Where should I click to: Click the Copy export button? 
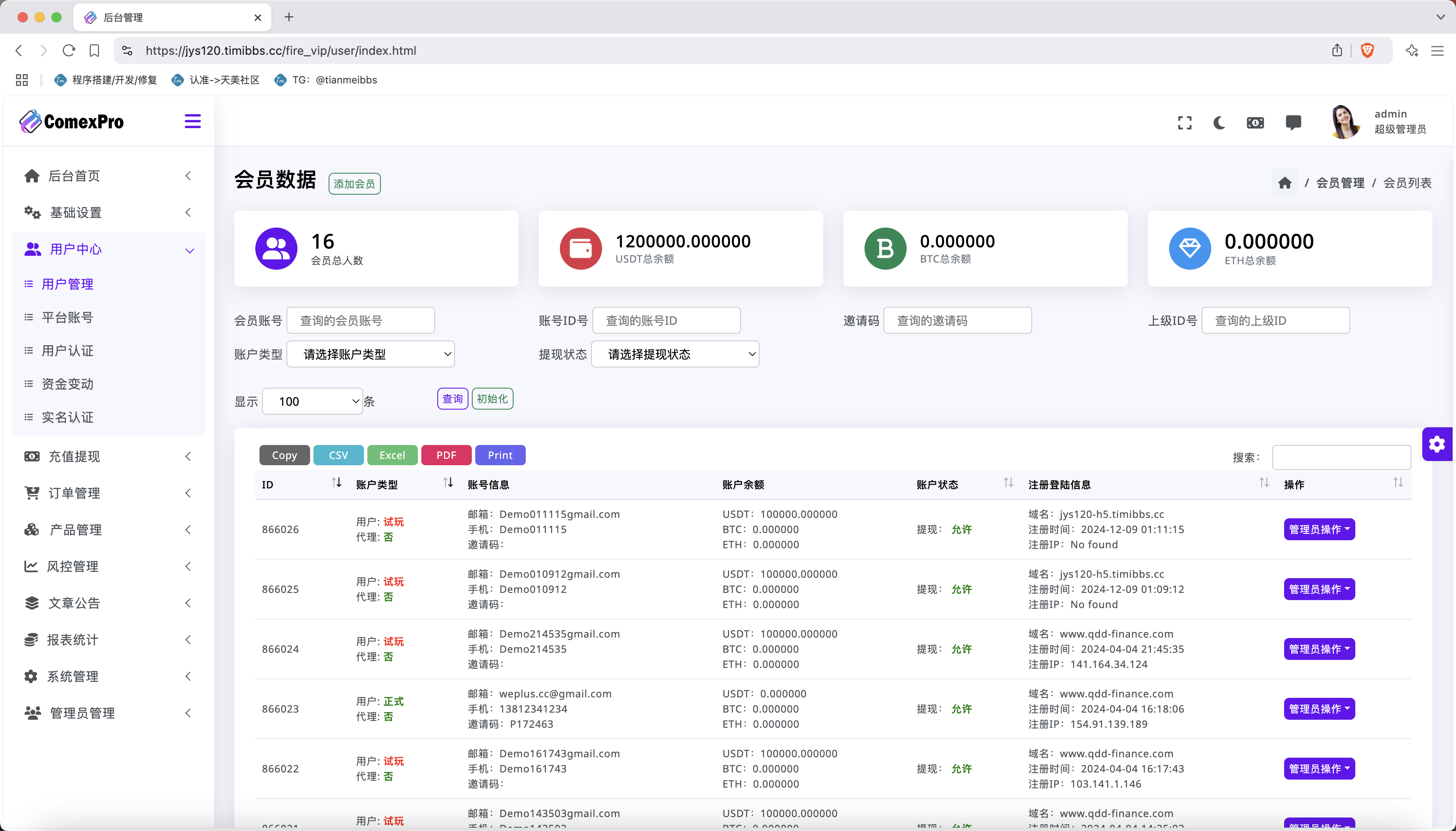tap(284, 455)
